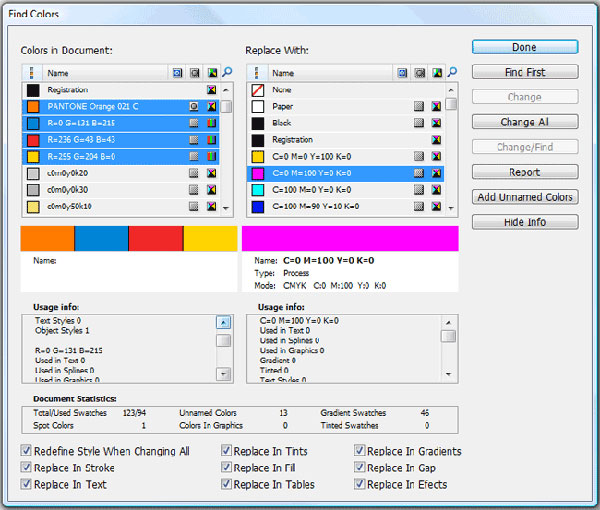Click Replace With list scroll up arrow
The image size is (600, 510).
click(451, 90)
